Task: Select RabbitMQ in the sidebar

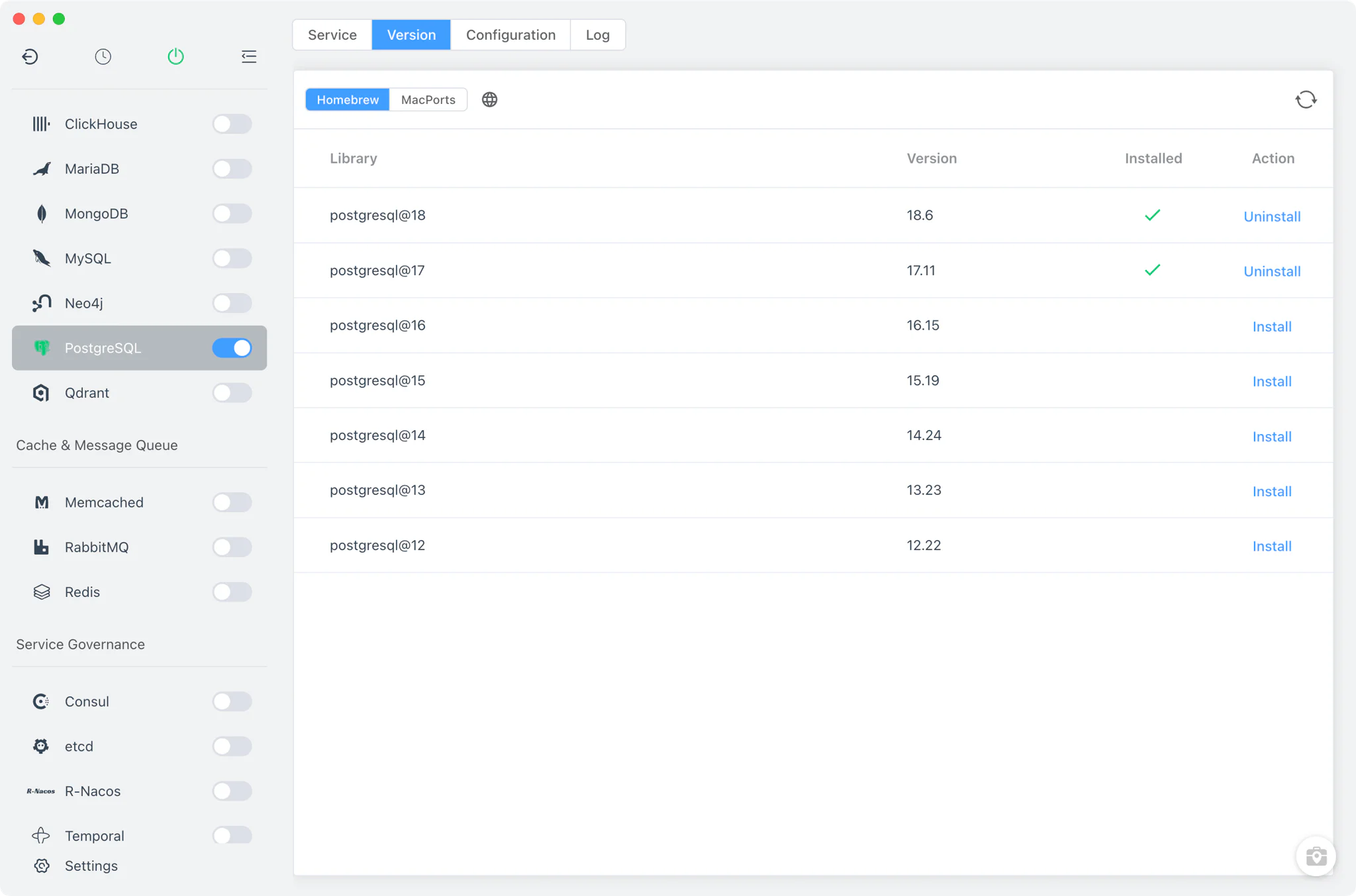Action: [x=139, y=547]
